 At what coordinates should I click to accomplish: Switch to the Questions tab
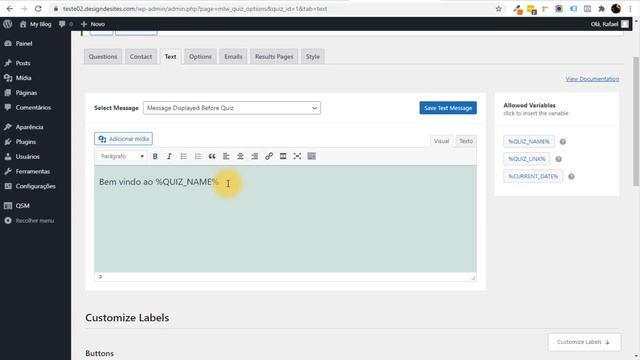click(103, 57)
